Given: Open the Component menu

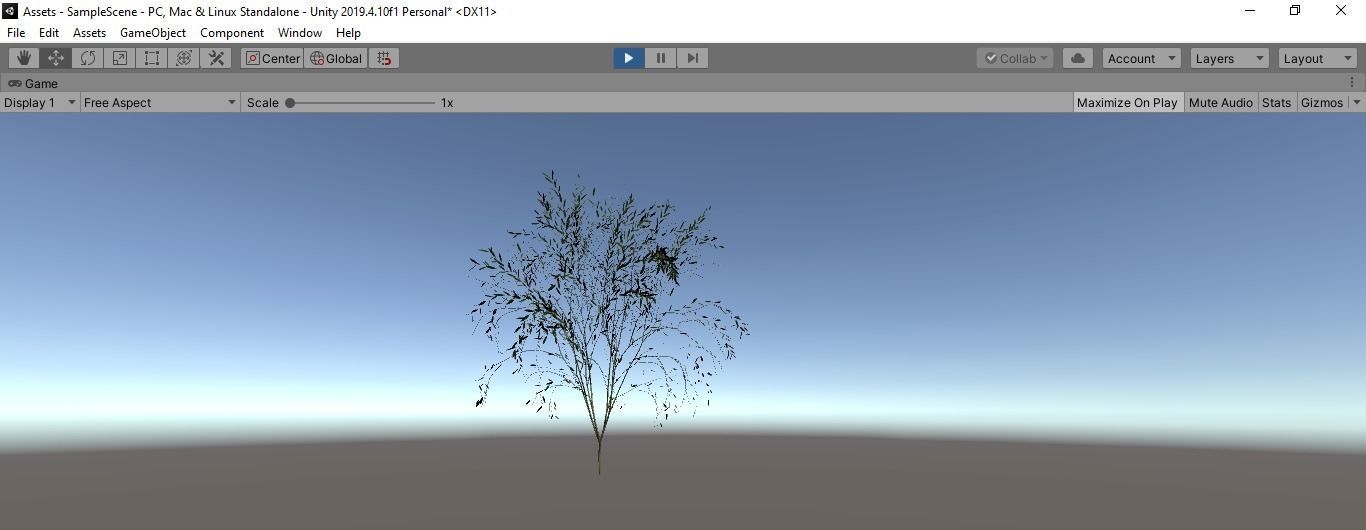Looking at the screenshot, I should [232, 32].
